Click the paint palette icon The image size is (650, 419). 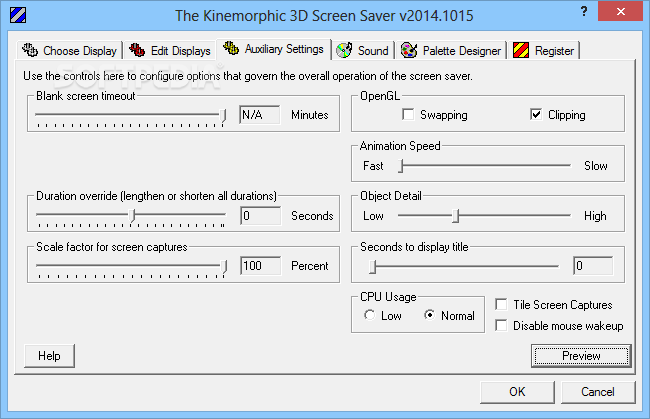(x=409, y=50)
